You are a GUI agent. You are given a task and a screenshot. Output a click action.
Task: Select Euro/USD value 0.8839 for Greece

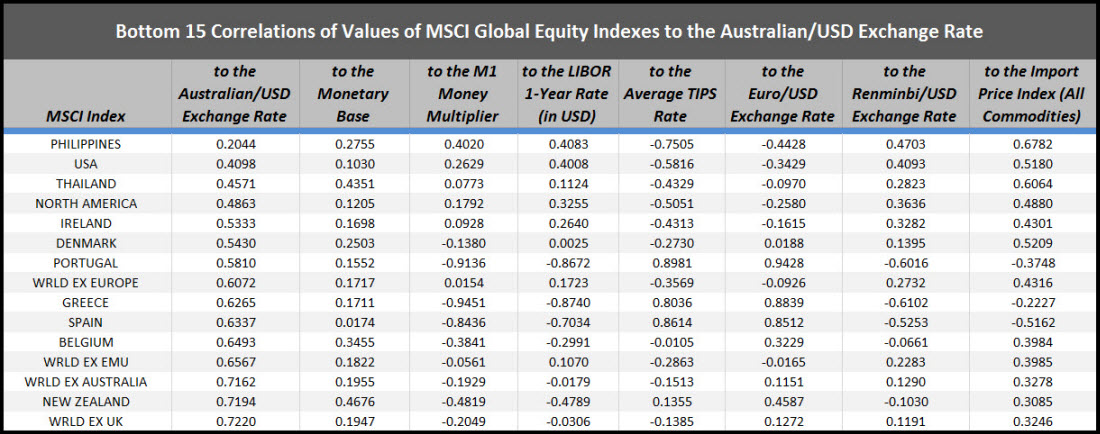click(x=782, y=303)
